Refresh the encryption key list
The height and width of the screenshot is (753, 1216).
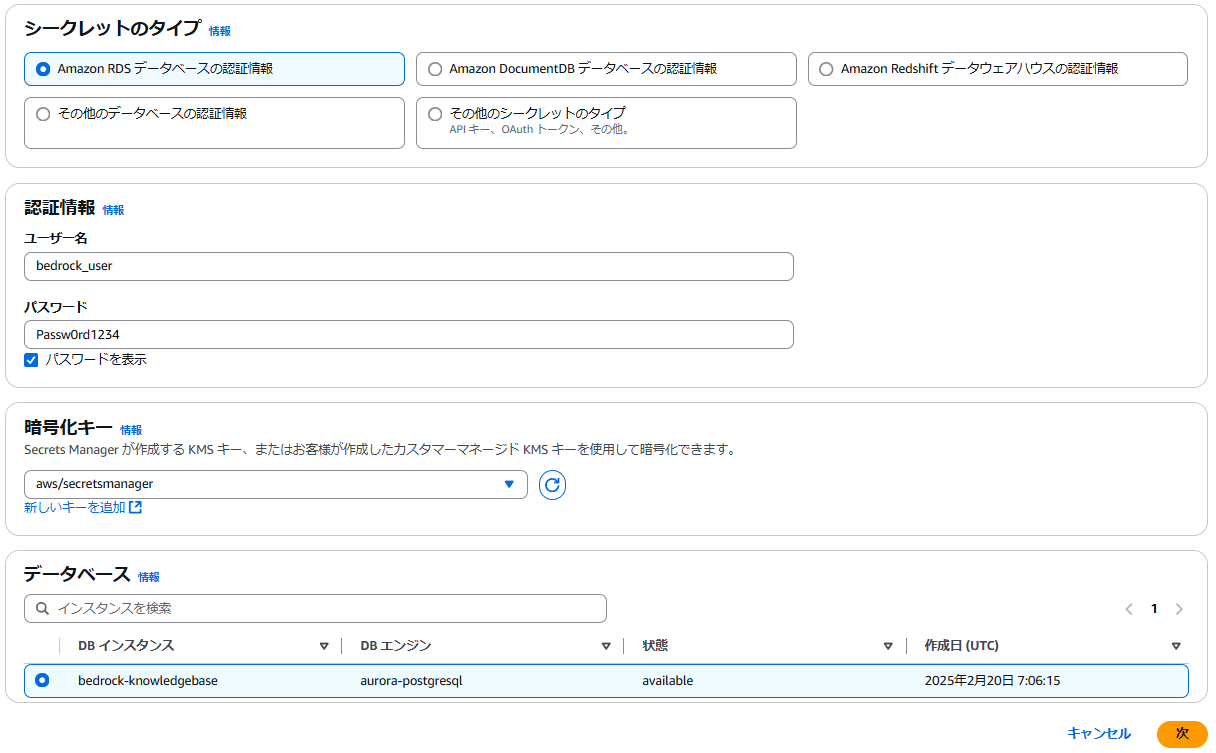552,485
